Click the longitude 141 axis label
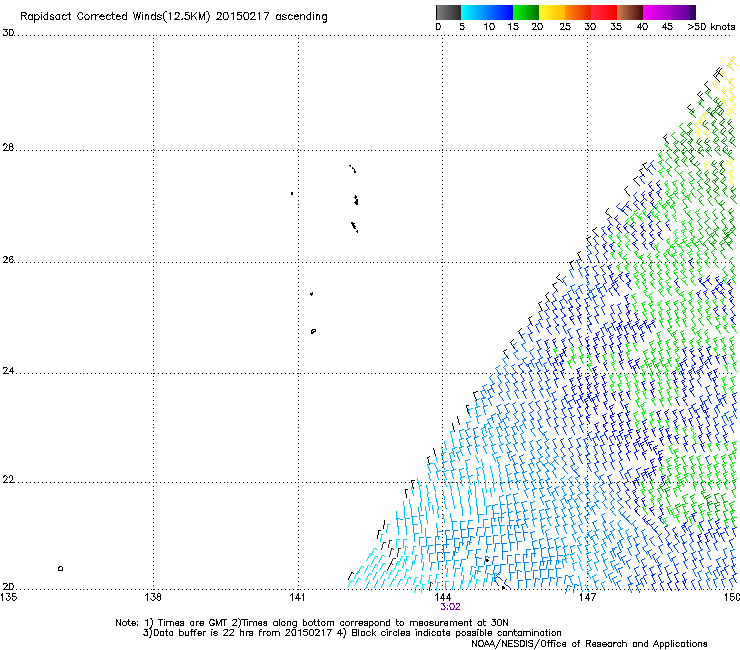The image size is (740, 650). (297, 597)
